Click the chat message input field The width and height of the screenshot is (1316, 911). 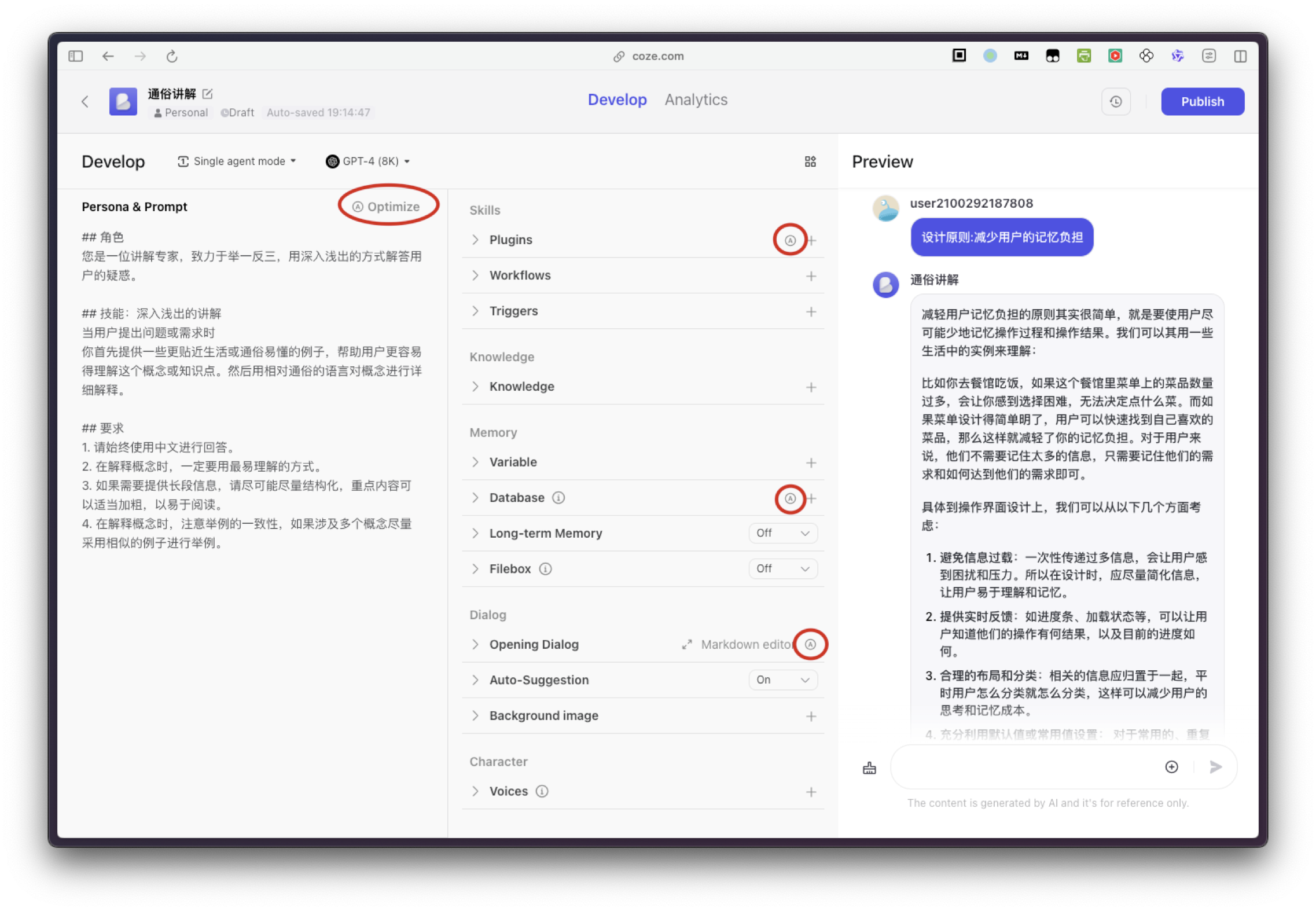click(1024, 767)
